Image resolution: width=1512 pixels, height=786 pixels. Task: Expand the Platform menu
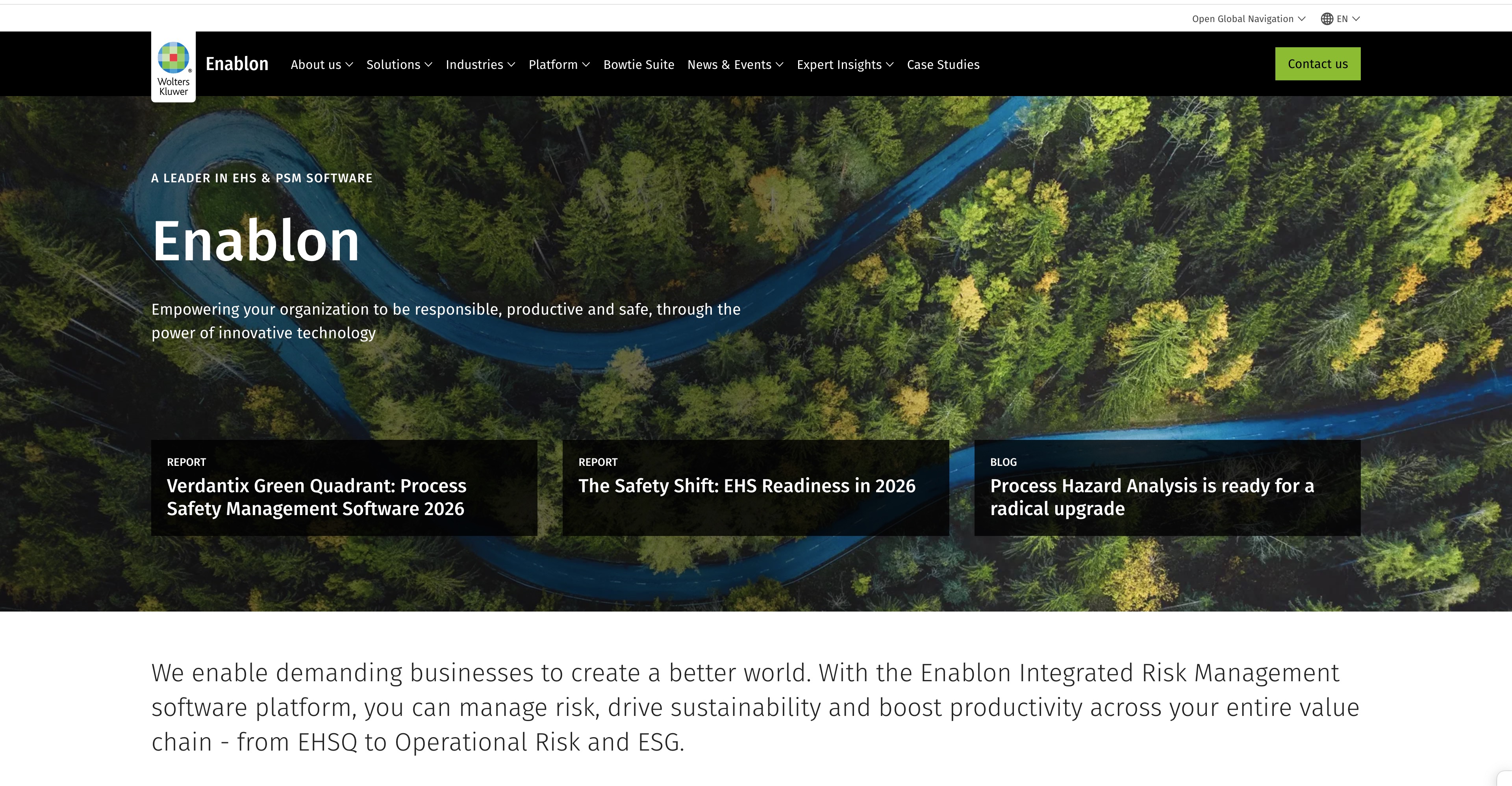pos(560,65)
